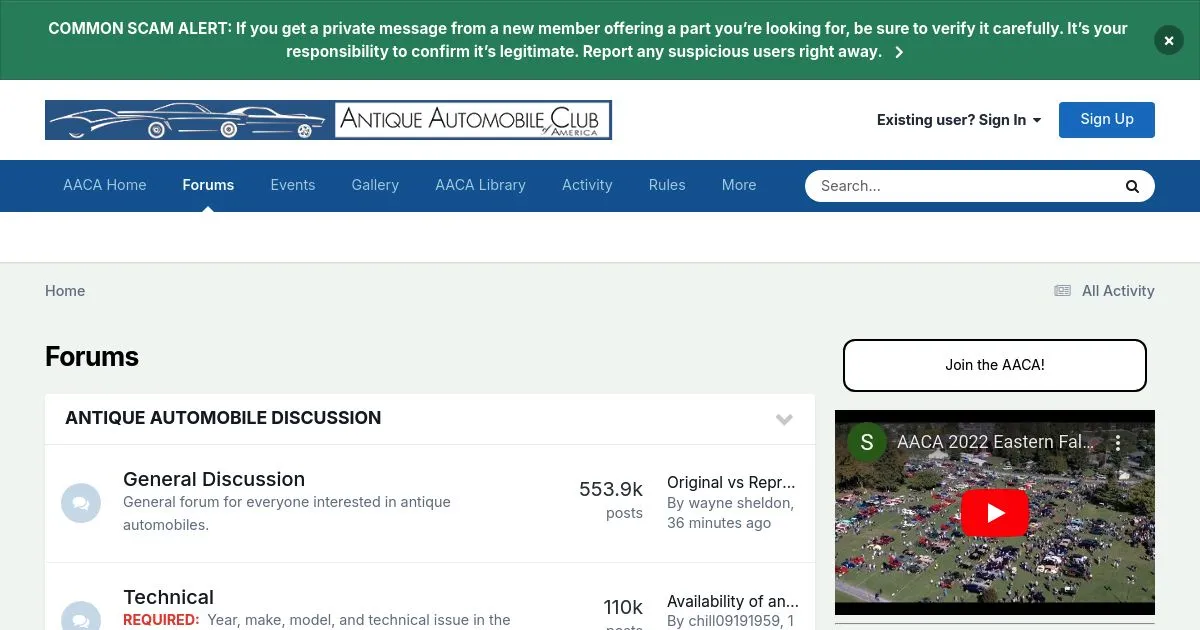
Task: Click the Home breadcrumb link
Action: pyautogui.click(x=65, y=291)
